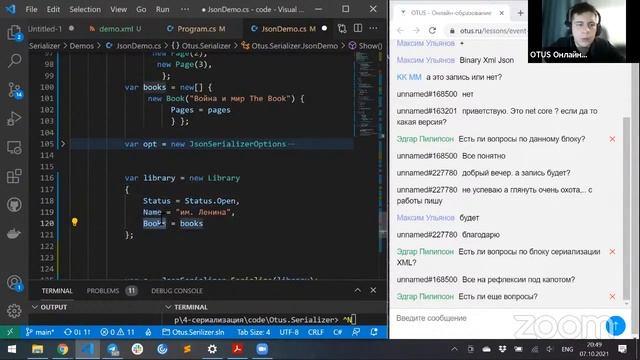
Task: Open the editor More Actions ellipsis
Action: 373,28
